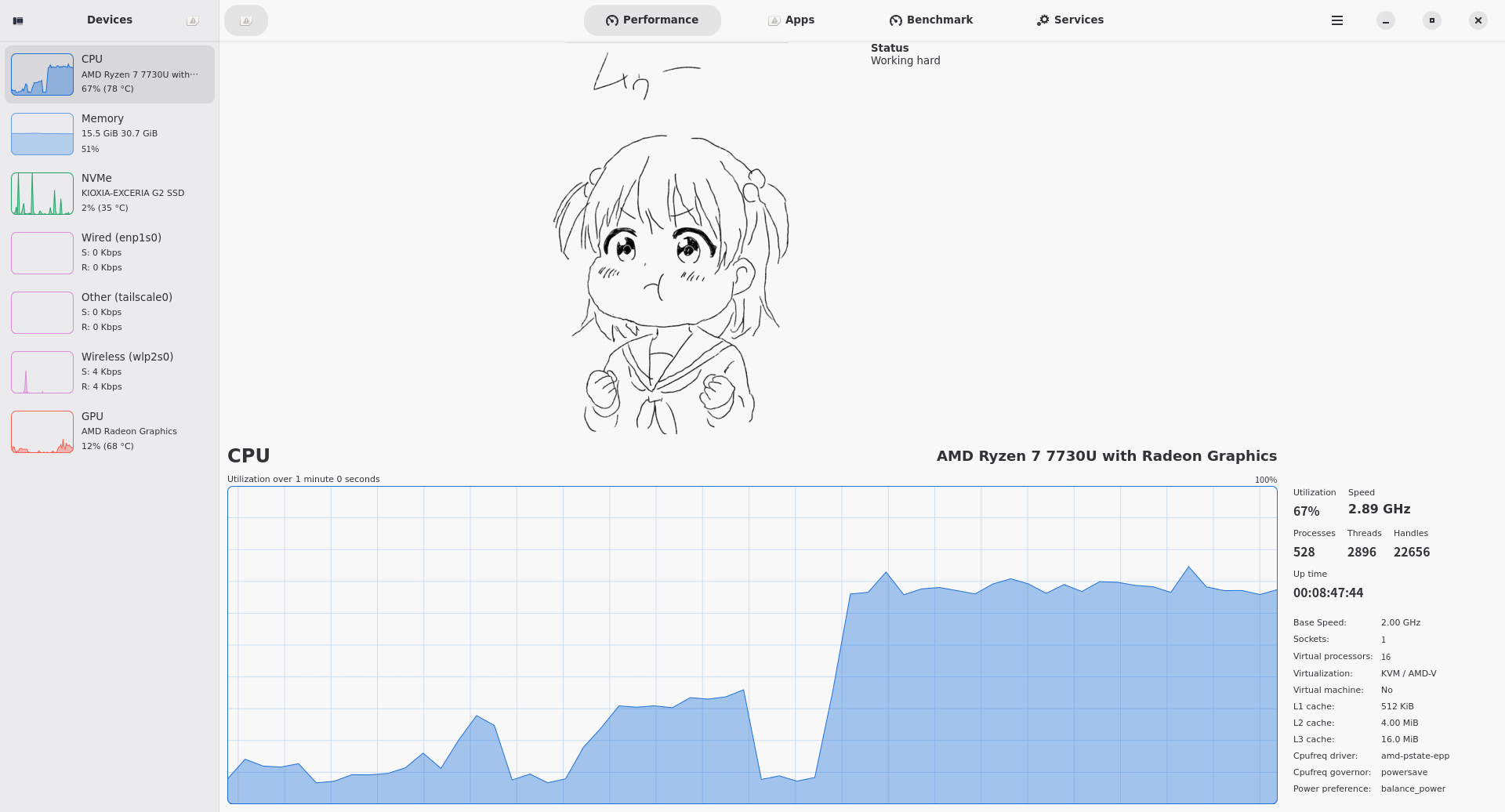Select the Memory device graph
The image size is (1505, 812).
[x=110, y=133]
